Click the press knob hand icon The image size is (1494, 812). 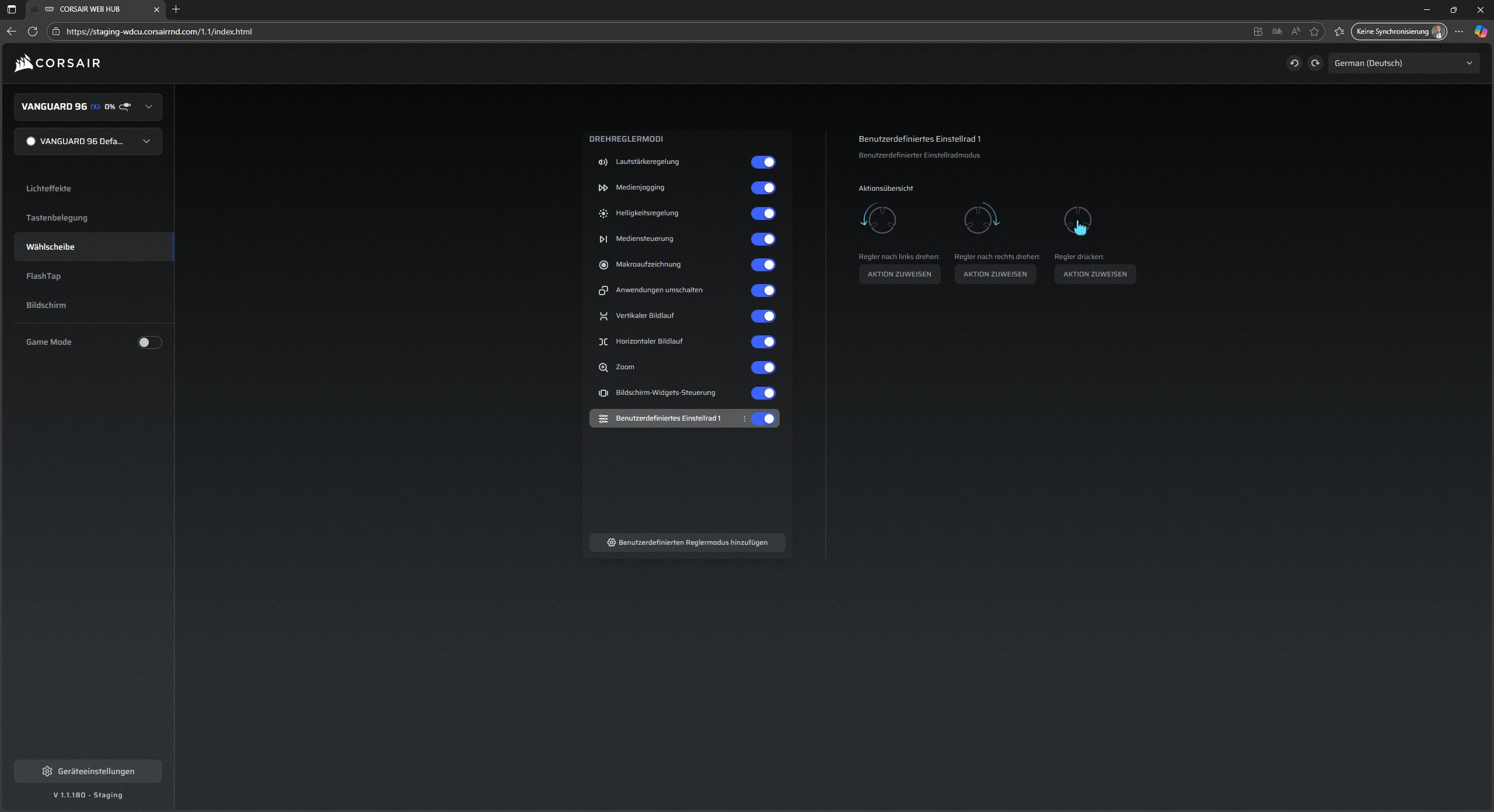1078,221
